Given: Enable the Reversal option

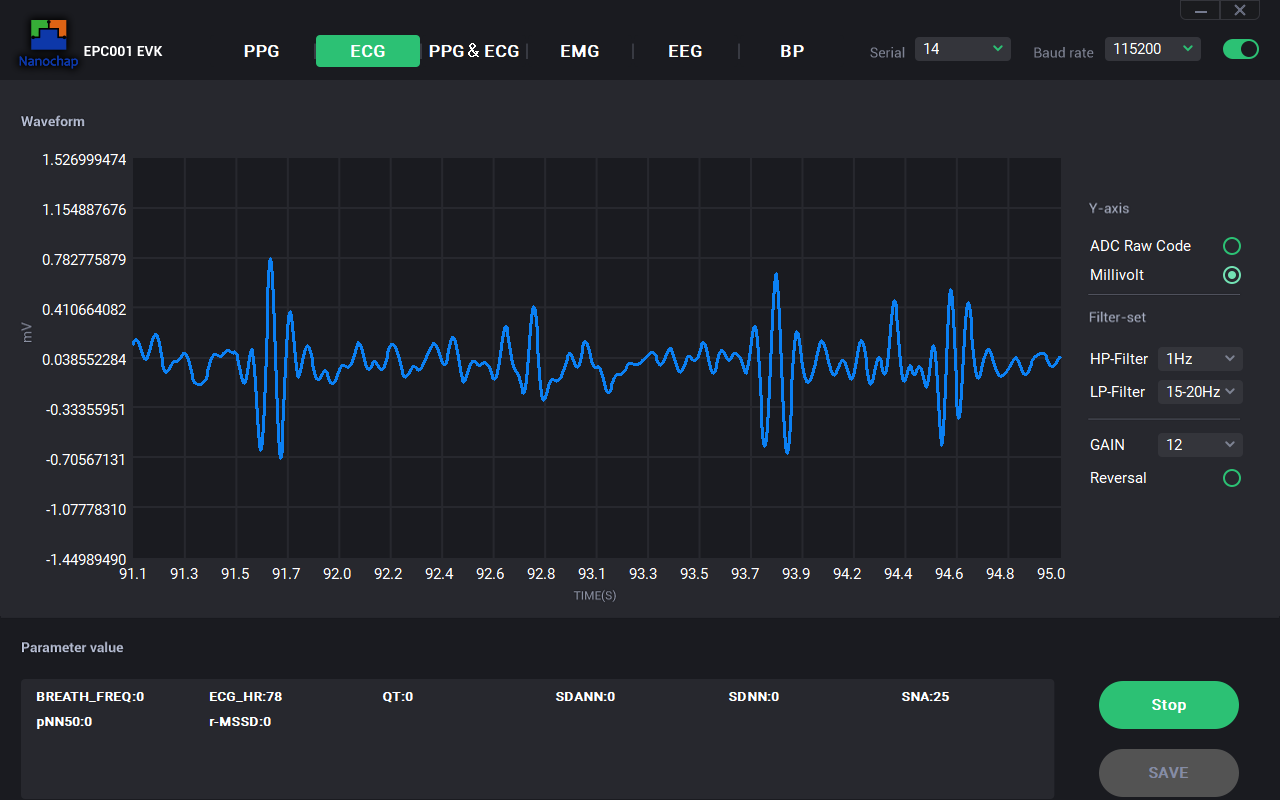Looking at the screenshot, I should click(1232, 478).
